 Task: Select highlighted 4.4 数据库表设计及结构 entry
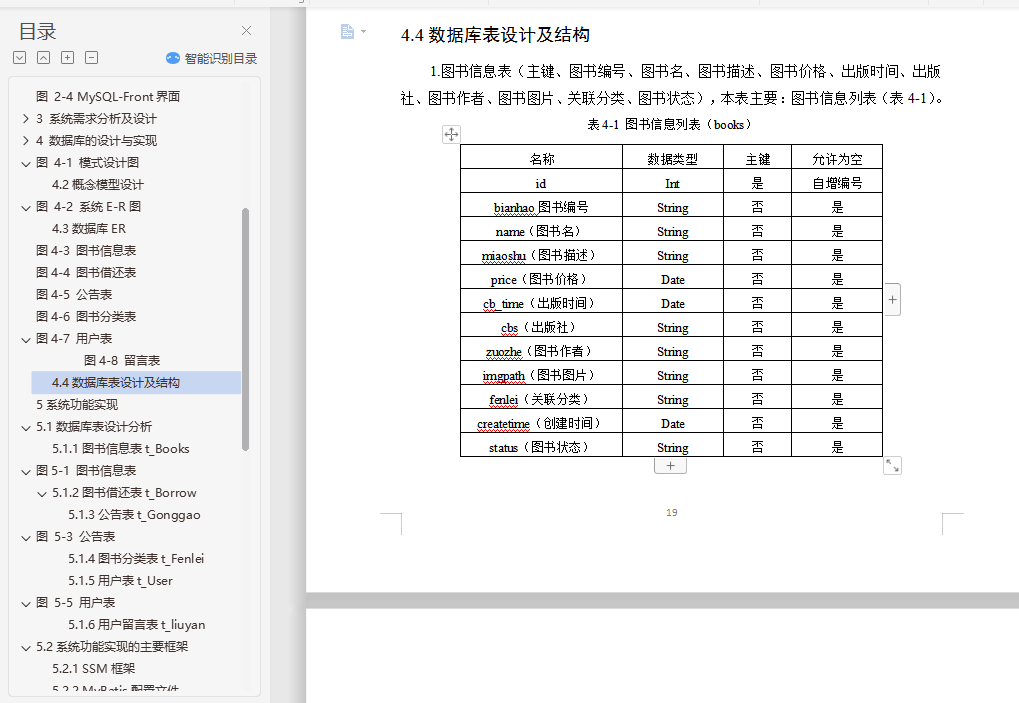pos(136,383)
